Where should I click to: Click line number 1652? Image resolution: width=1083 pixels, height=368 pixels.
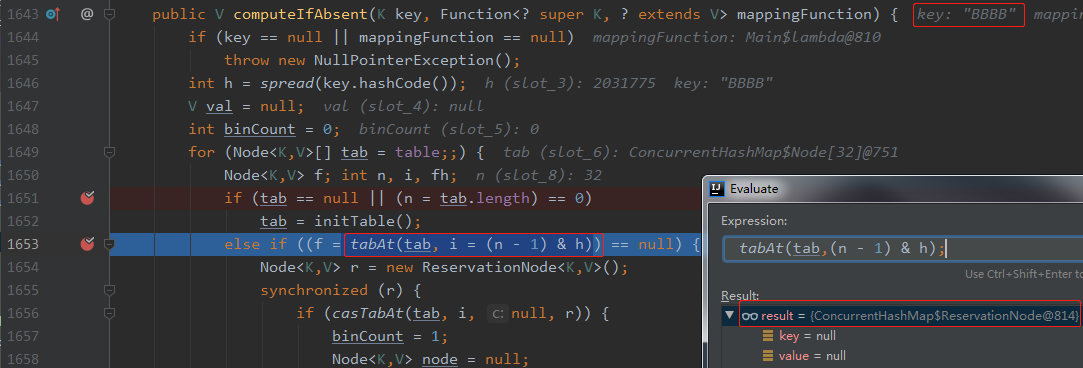[23, 221]
